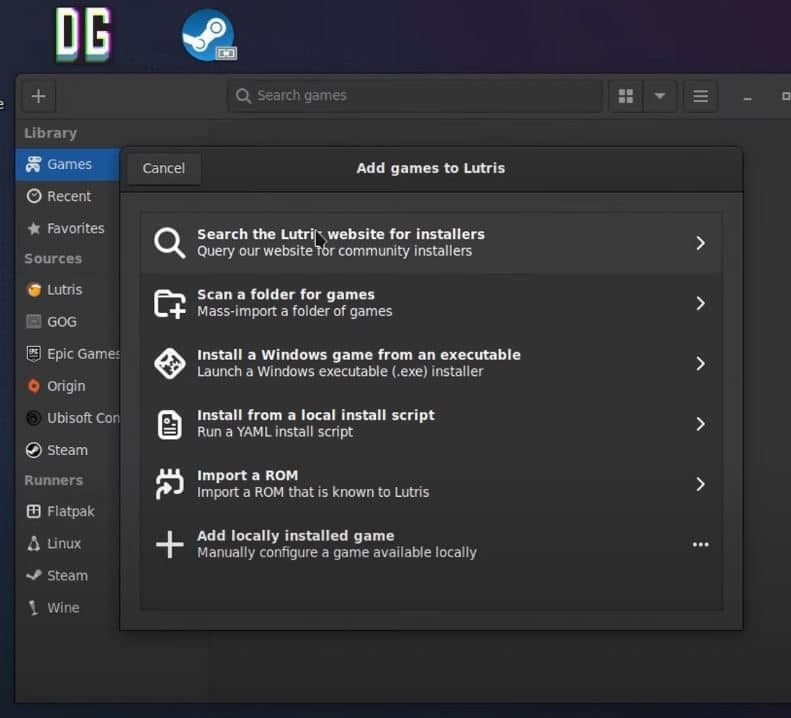Cancel the Add games dialog
The height and width of the screenshot is (718, 791).
(163, 168)
